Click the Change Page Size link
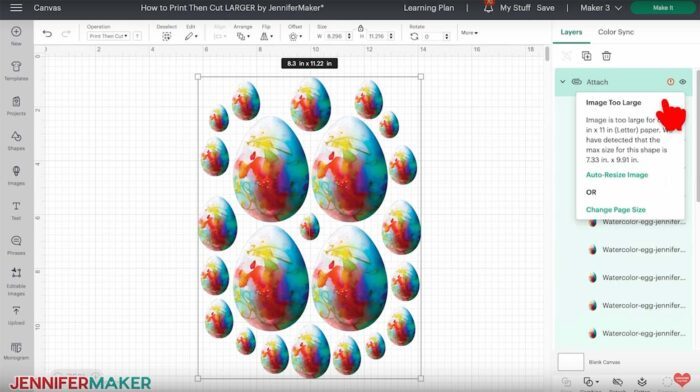This screenshot has width=700, height=392. click(x=616, y=209)
